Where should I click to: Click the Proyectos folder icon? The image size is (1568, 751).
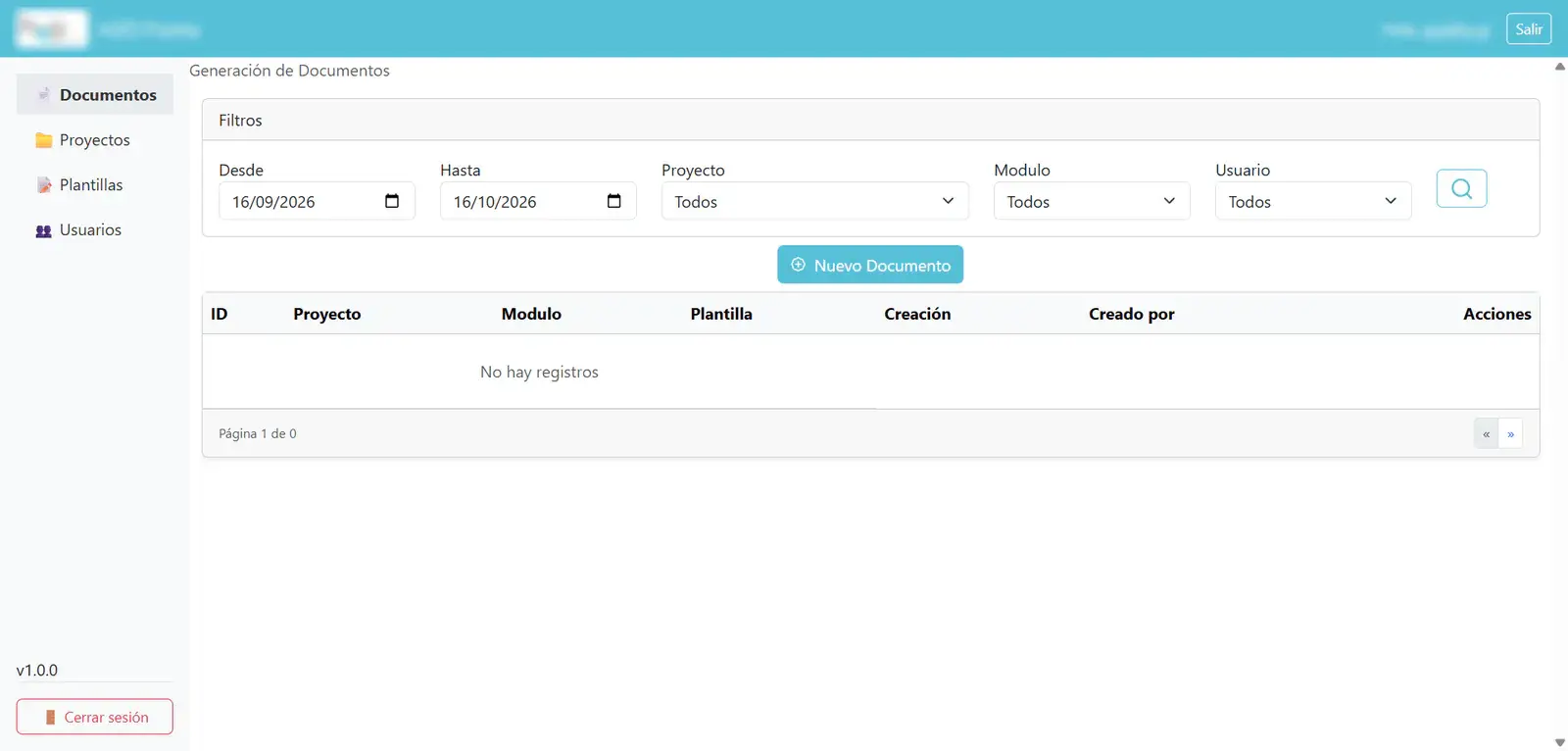pyautogui.click(x=43, y=140)
